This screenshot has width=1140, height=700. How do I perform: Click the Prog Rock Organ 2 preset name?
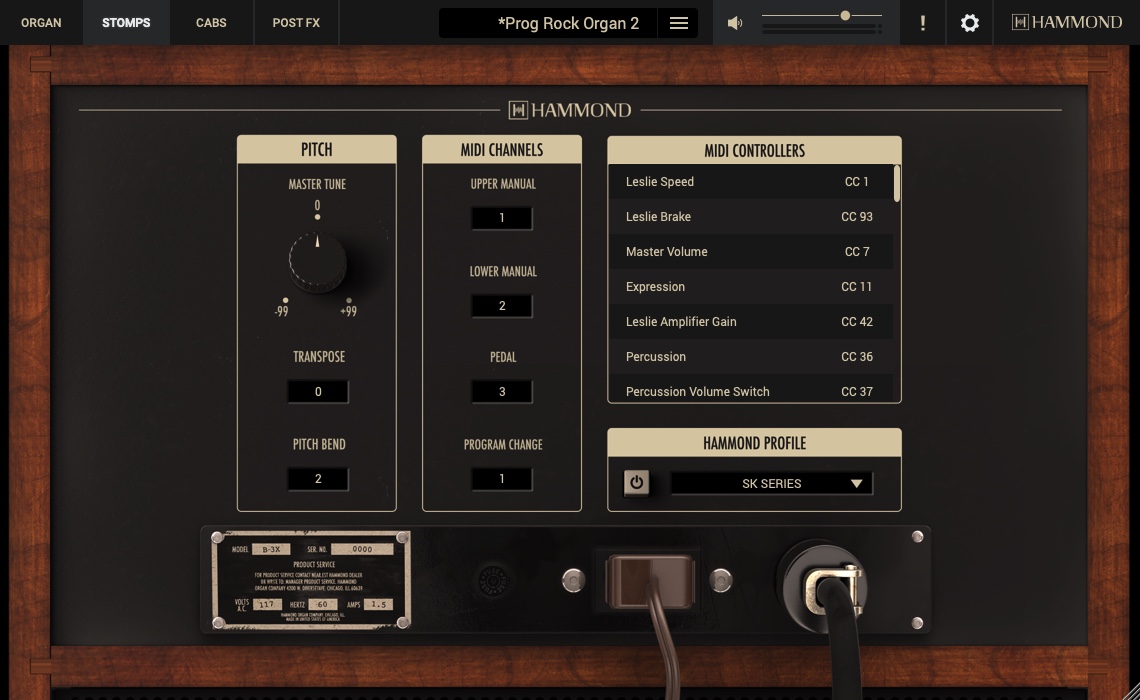click(569, 23)
